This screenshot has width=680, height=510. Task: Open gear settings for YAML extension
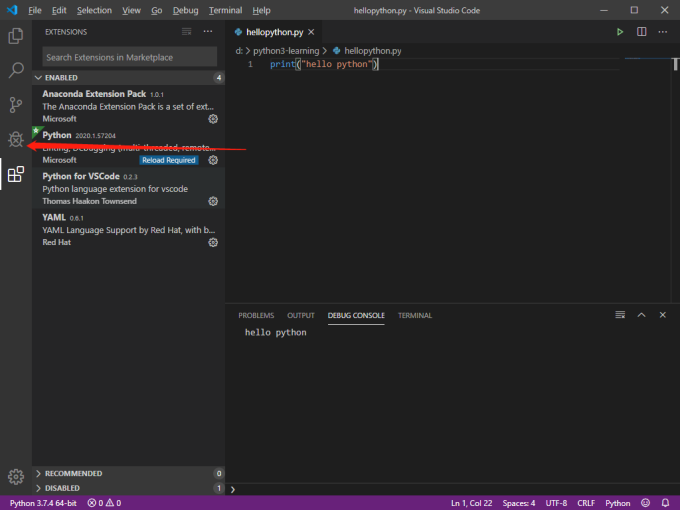point(213,242)
